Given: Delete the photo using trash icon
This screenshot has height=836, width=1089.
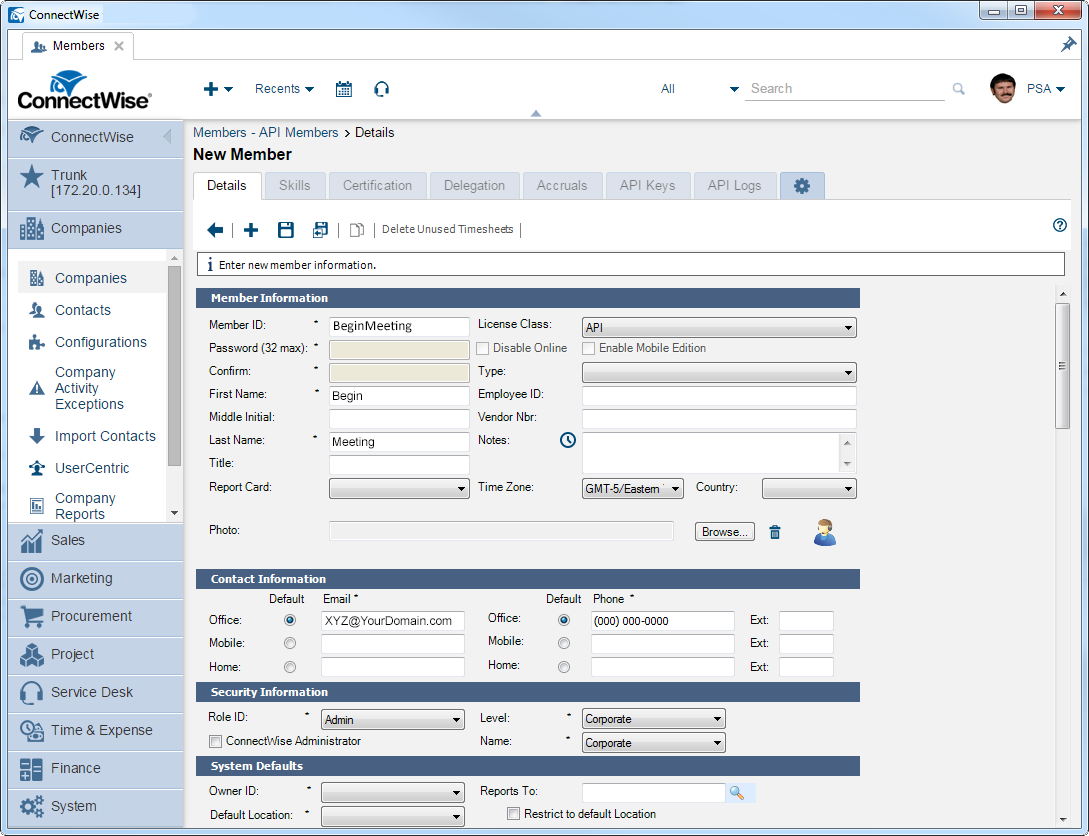Looking at the screenshot, I should click(x=775, y=532).
